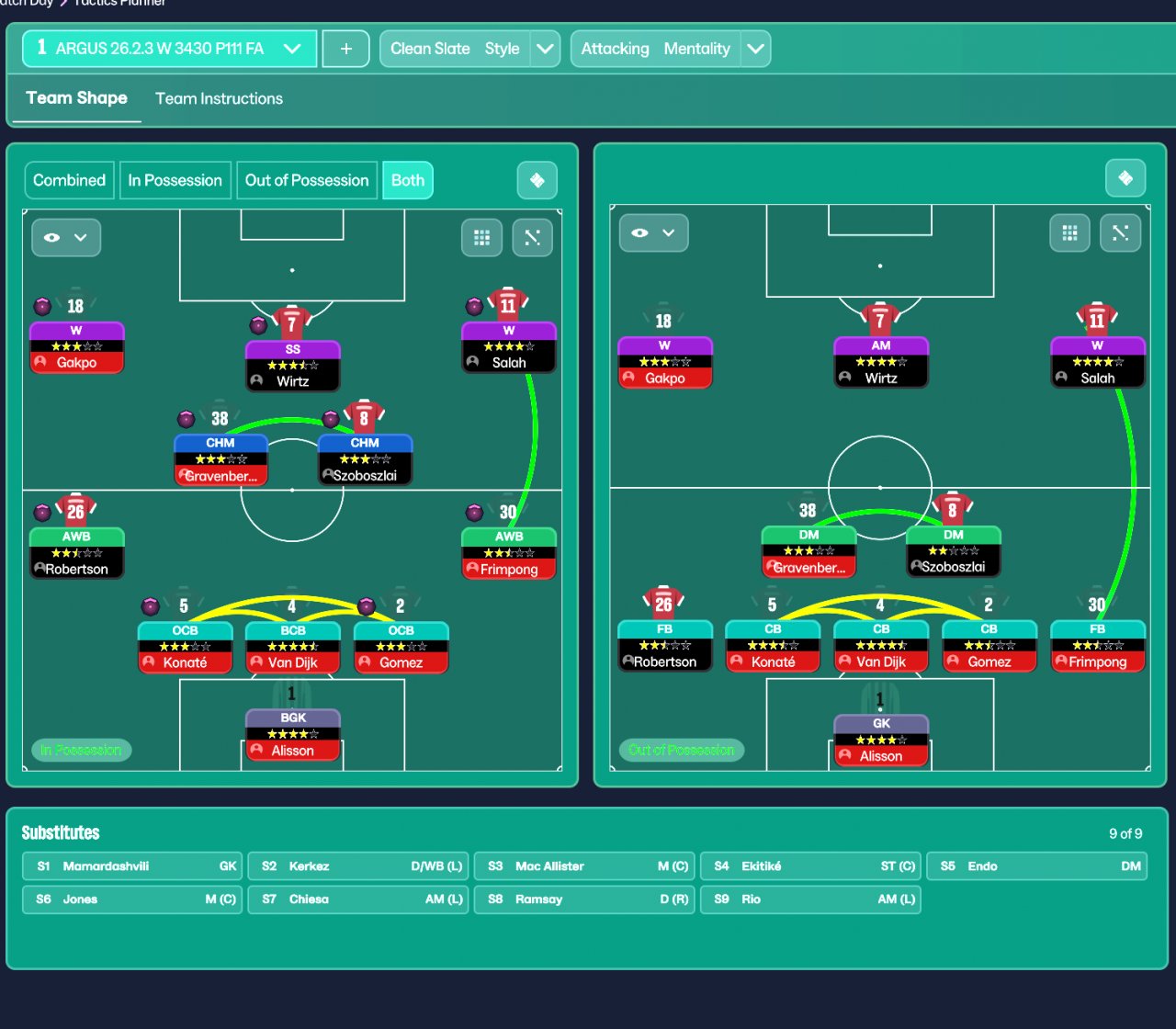1176x1029 pixels.
Task: Select Wirtz's number 7 shirt above the SS card
Action: (x=292, y=322)
